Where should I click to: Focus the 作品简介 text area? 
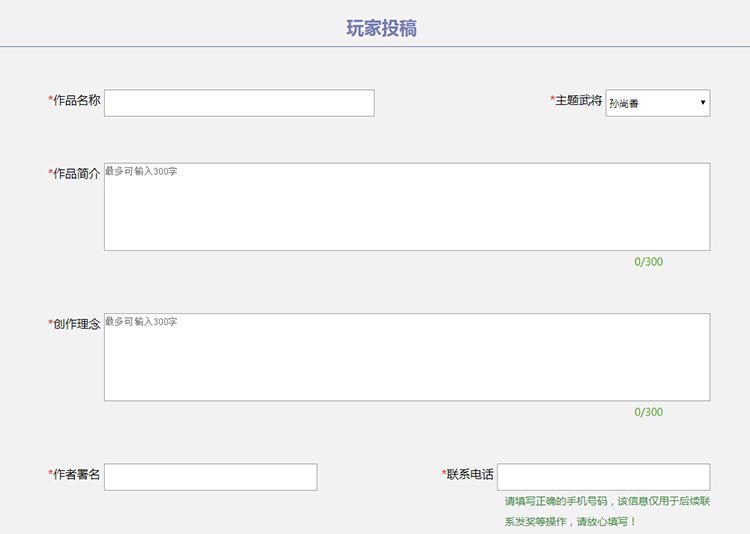click(x=407, y=207)
